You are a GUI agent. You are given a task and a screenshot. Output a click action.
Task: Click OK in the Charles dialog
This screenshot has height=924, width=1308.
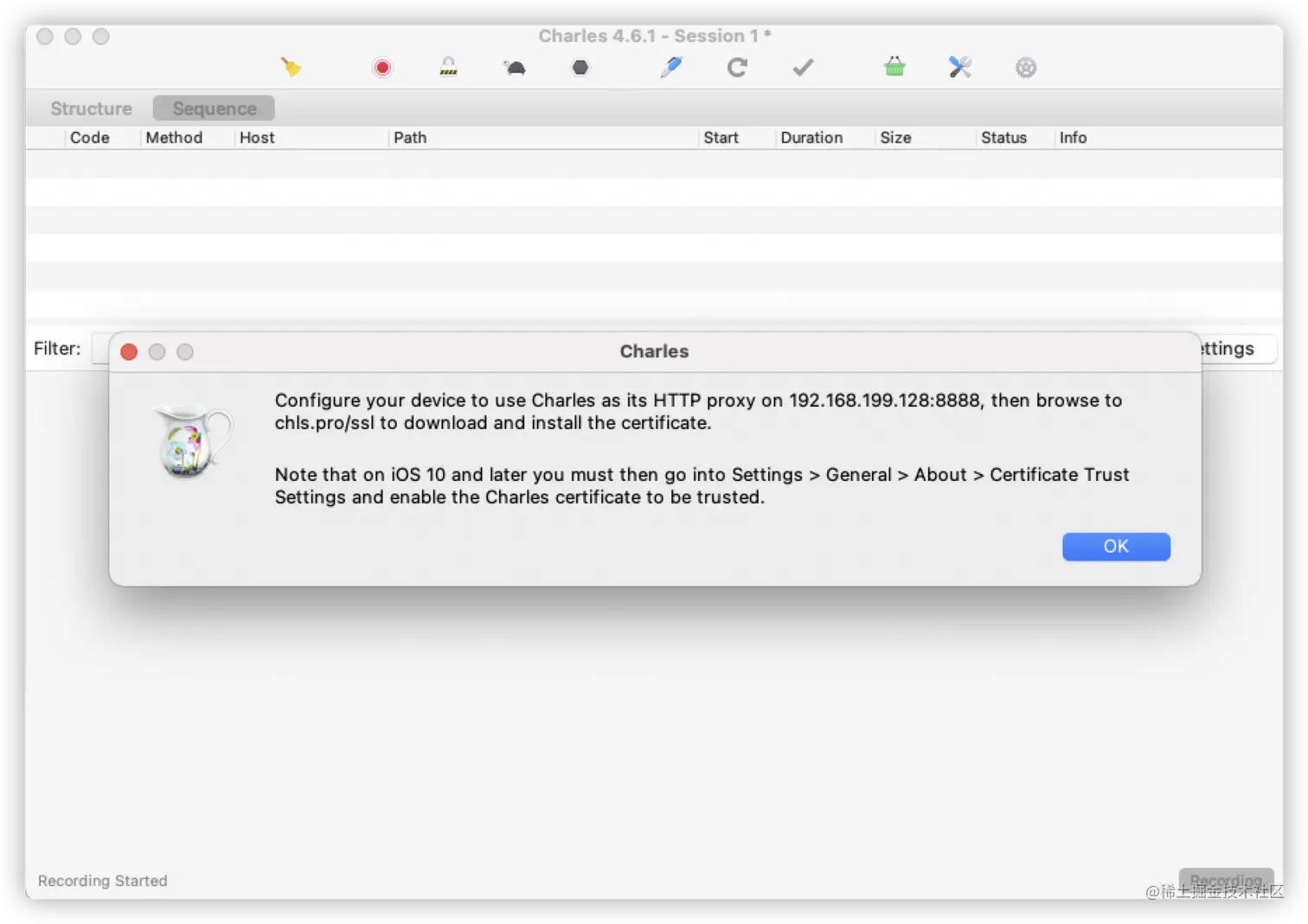coord(1116,547)
